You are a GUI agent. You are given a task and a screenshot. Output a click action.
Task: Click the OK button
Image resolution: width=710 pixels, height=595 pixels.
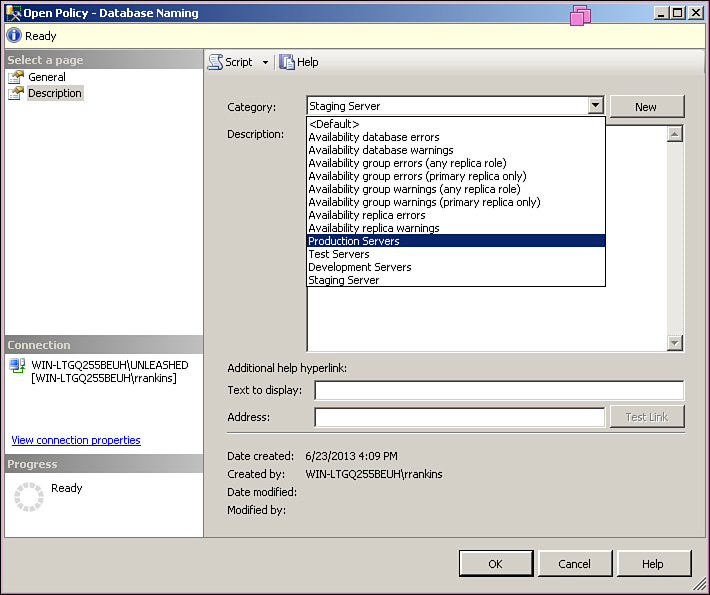pyautogui.click(x=495, y=564)
